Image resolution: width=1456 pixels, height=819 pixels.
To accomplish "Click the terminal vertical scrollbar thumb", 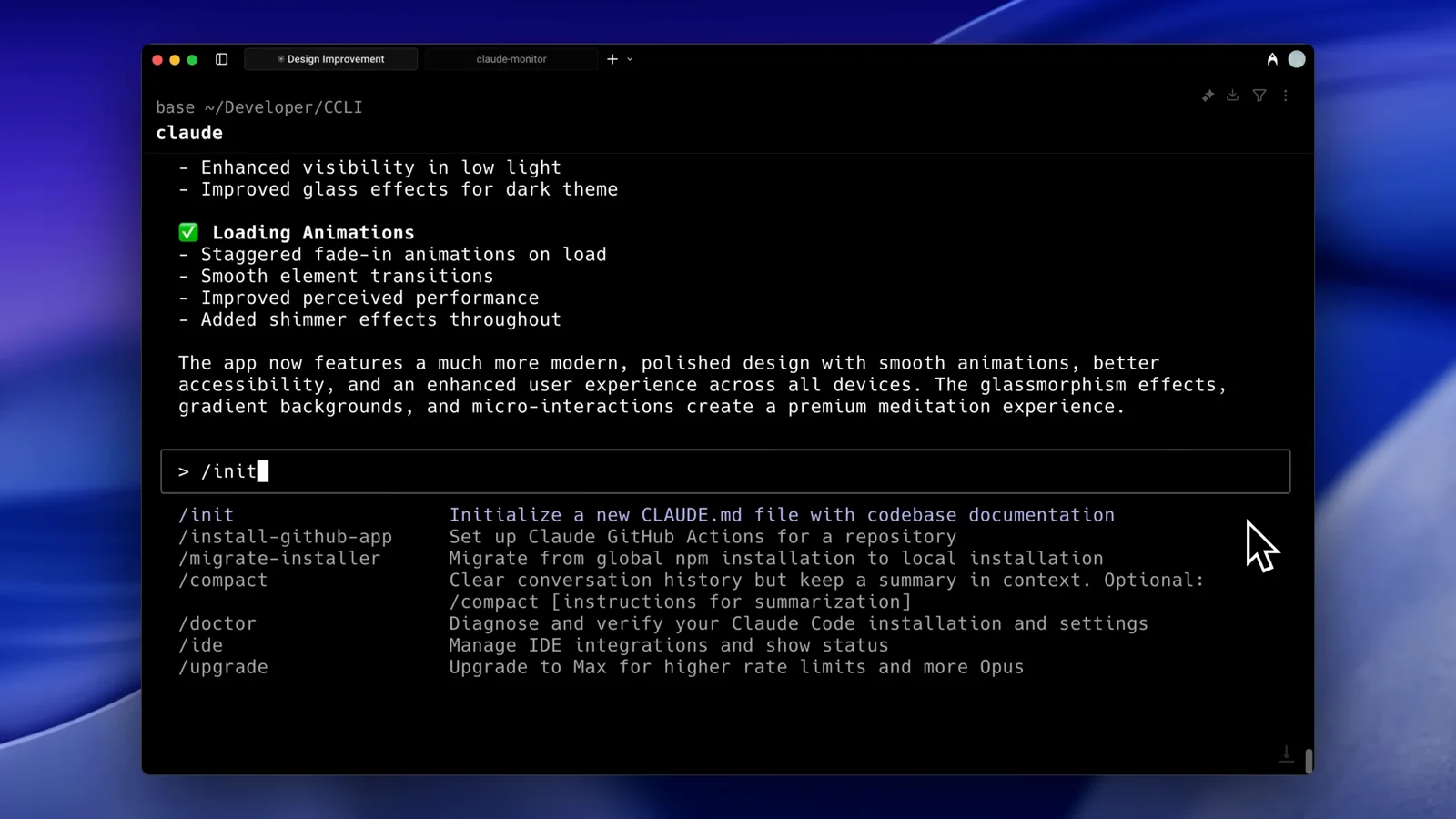I will pos(1309,762).
